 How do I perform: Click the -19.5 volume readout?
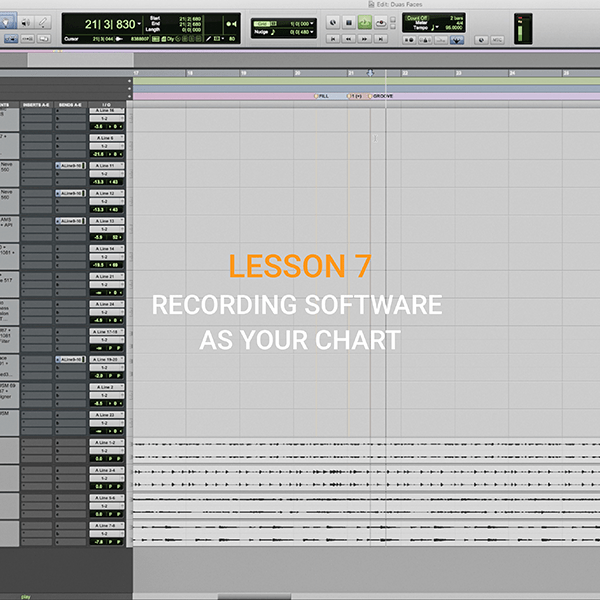pyautogui.click(x=98, y=265)
